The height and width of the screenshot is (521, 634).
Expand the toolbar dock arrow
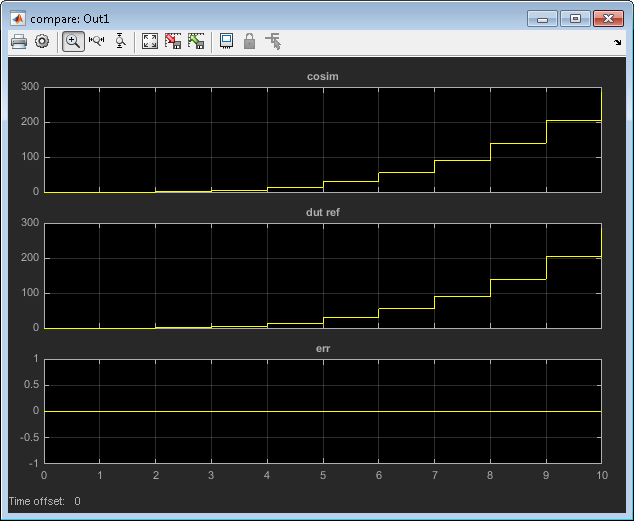(x=617, y=42)
